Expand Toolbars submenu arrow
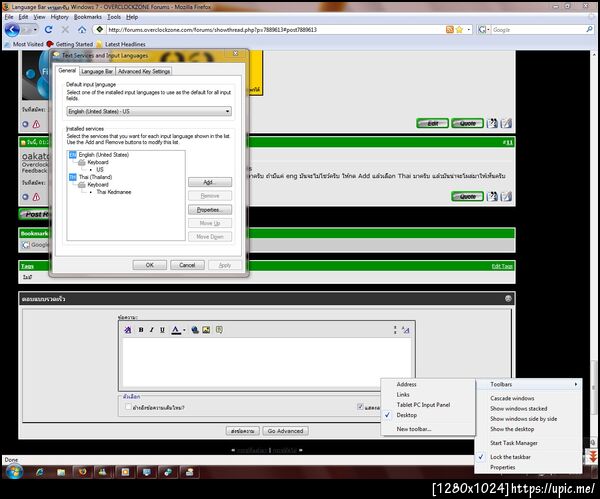 (x=576, y=384)
